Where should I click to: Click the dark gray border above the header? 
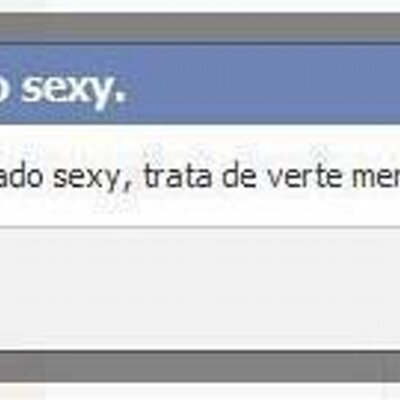point(200,28)
